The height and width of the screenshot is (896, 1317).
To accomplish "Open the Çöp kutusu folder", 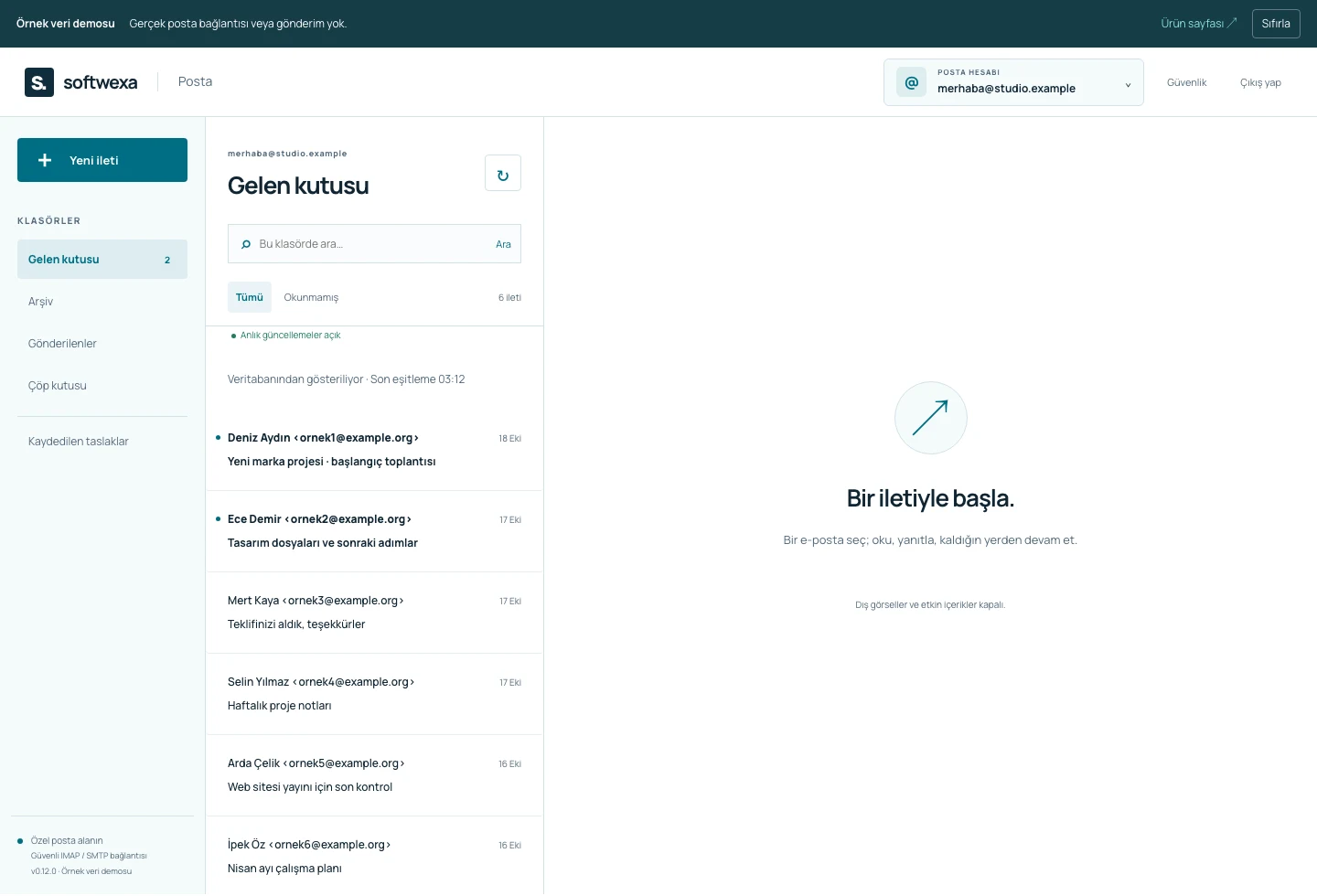I will pos(102,386).
